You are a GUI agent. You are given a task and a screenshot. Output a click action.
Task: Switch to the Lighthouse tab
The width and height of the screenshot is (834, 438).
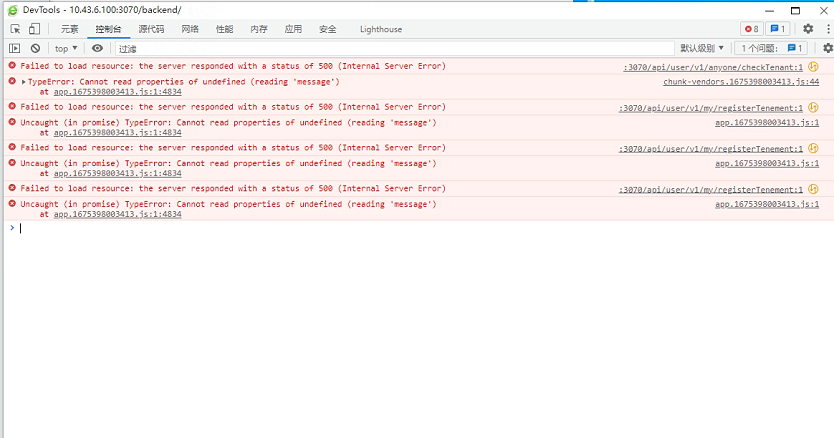tap(380, 29)
